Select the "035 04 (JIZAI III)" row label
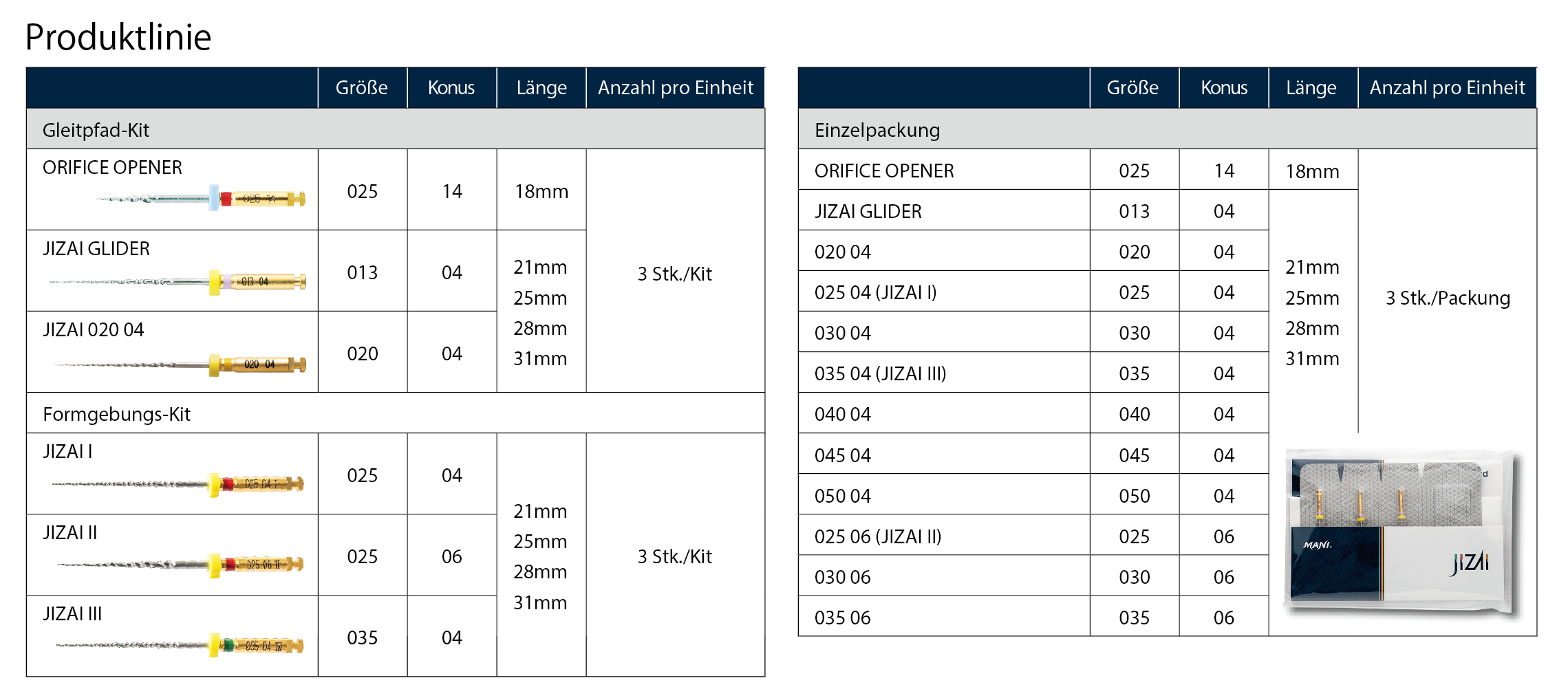 pos(880,373)
